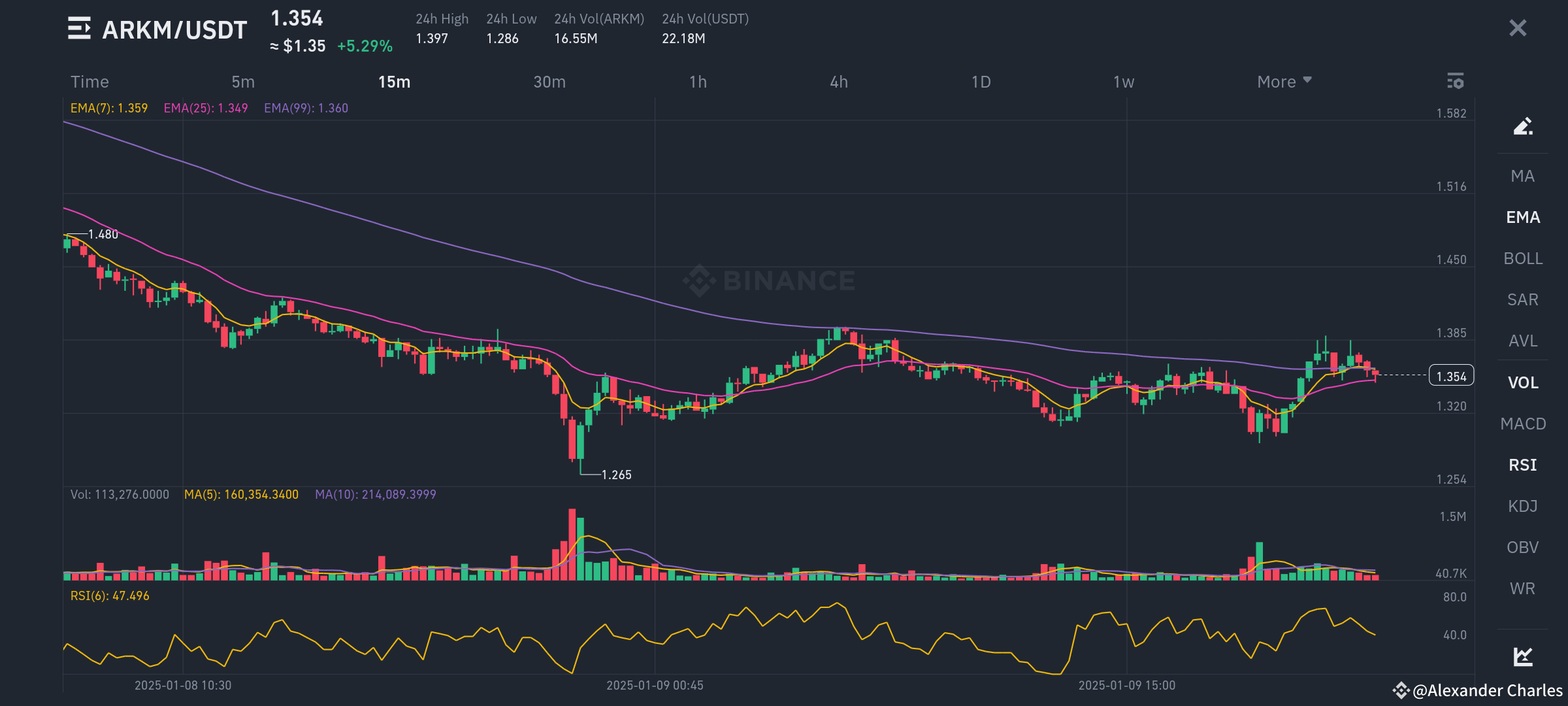Viewport: 1568px width, 706px height.
Task: Click the OBV indicator option
Action: 1522,547
